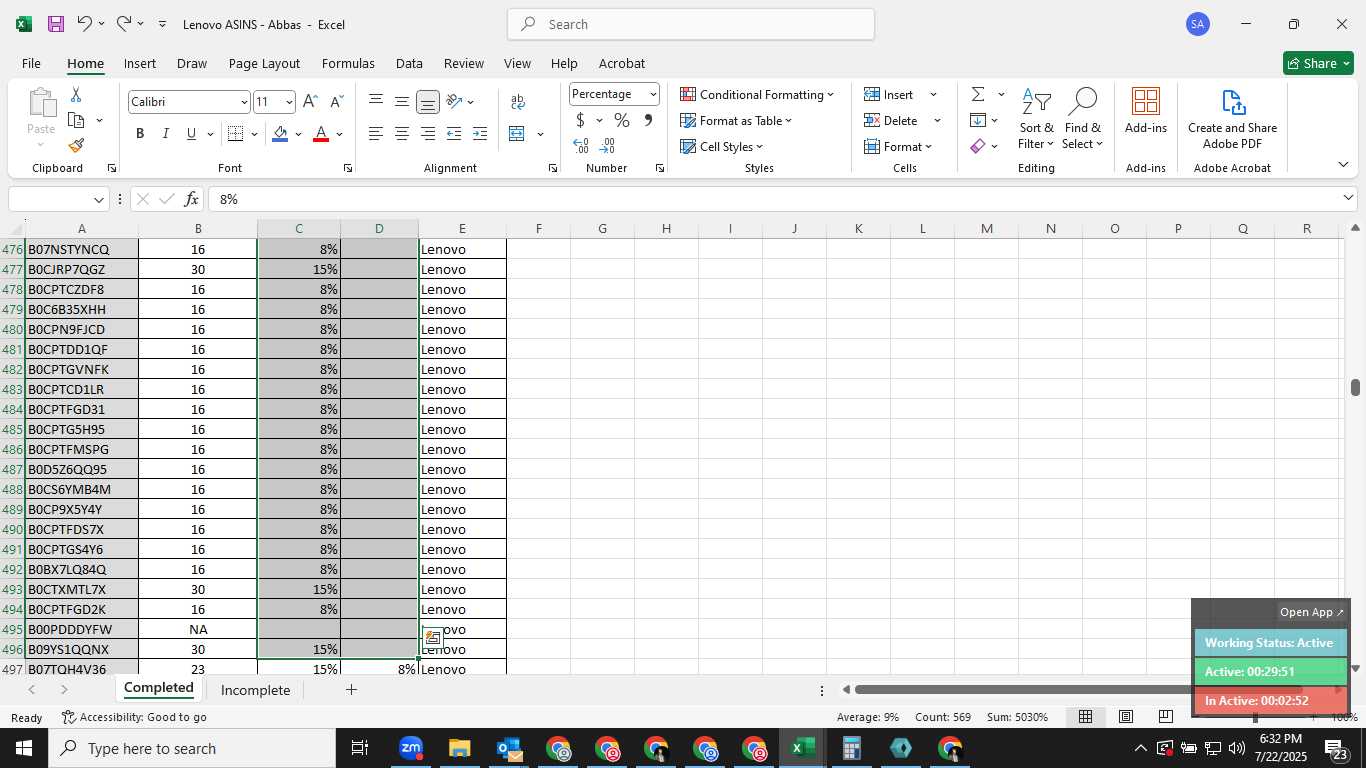Switch to Page Break Preview view
This screenshot has width=1366, height=768.
1165,717
